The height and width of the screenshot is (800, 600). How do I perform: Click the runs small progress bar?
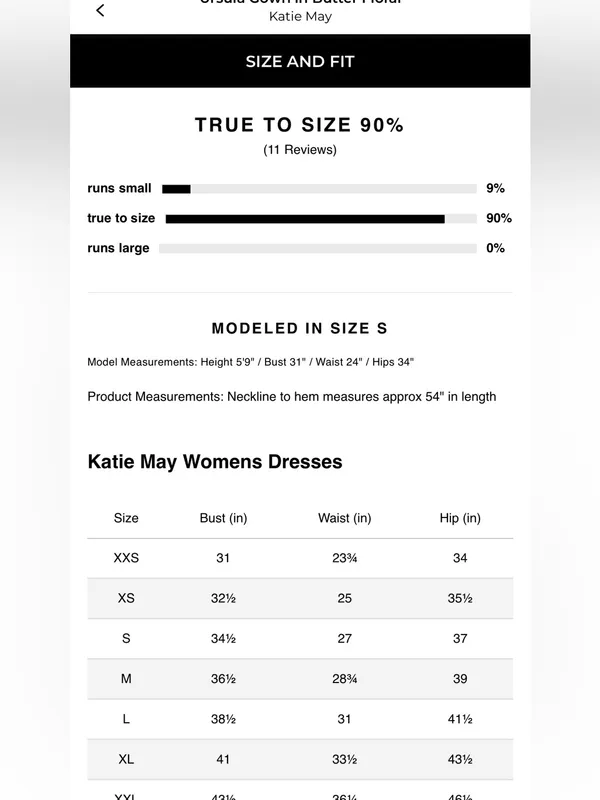(319, 189)
